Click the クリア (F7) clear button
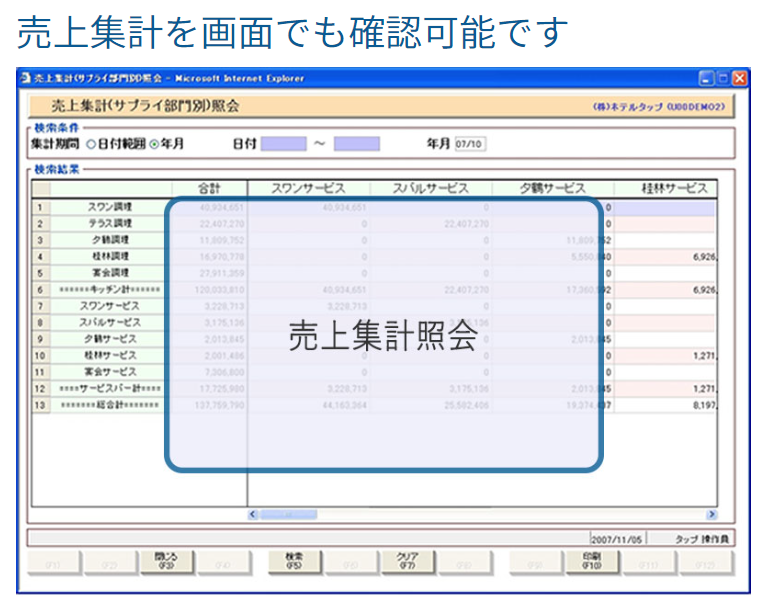Viewport: 768px width, 606px height. pos(407,561)
